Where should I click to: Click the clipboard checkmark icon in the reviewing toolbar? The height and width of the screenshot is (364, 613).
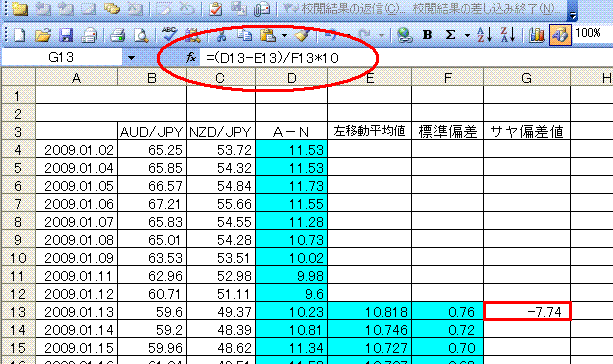pos(215,9)
